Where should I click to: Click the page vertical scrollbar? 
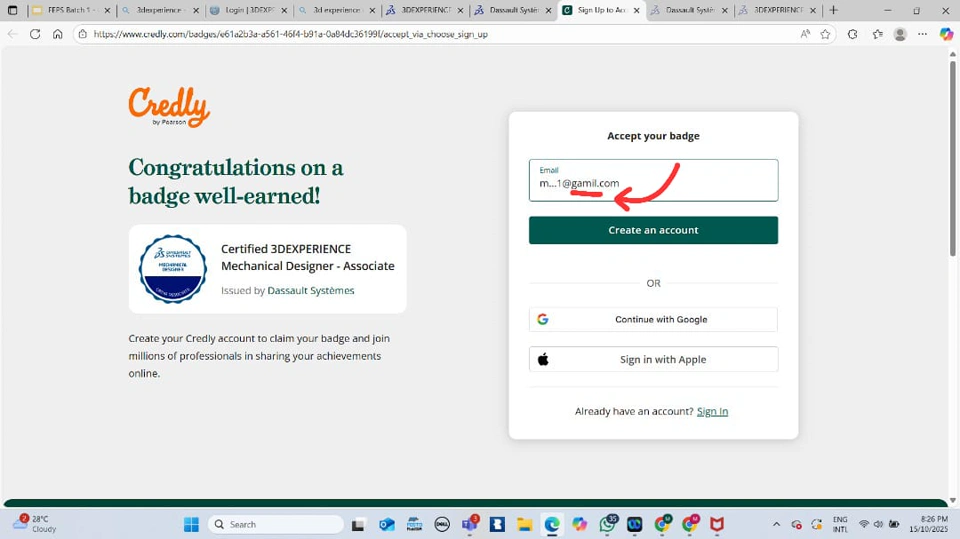952,159
